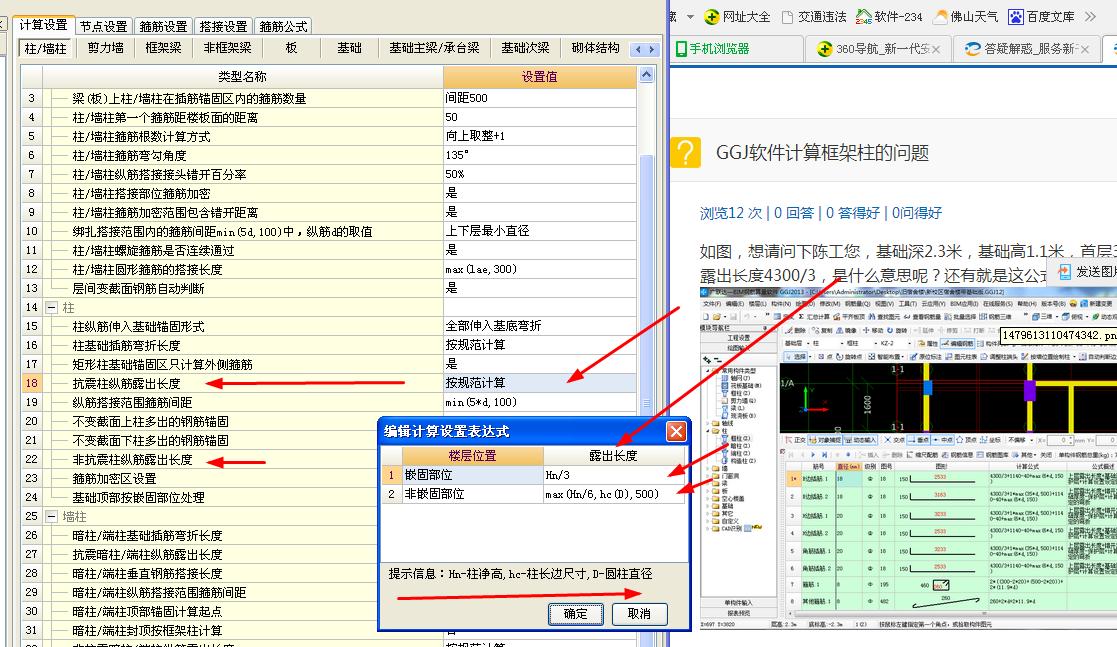This screenshot has height=647, width=1117.
Task: Select the max(Hn/6,hc(D),500) cell
Action: [x=614, y=494]
